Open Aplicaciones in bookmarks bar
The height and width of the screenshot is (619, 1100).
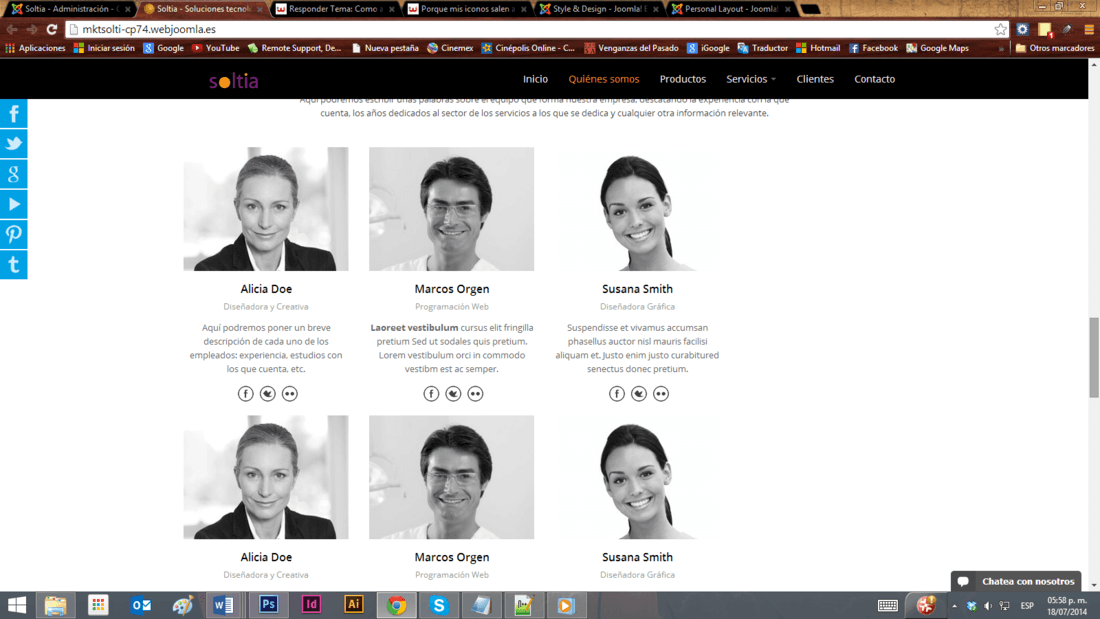tap(35, 48)
